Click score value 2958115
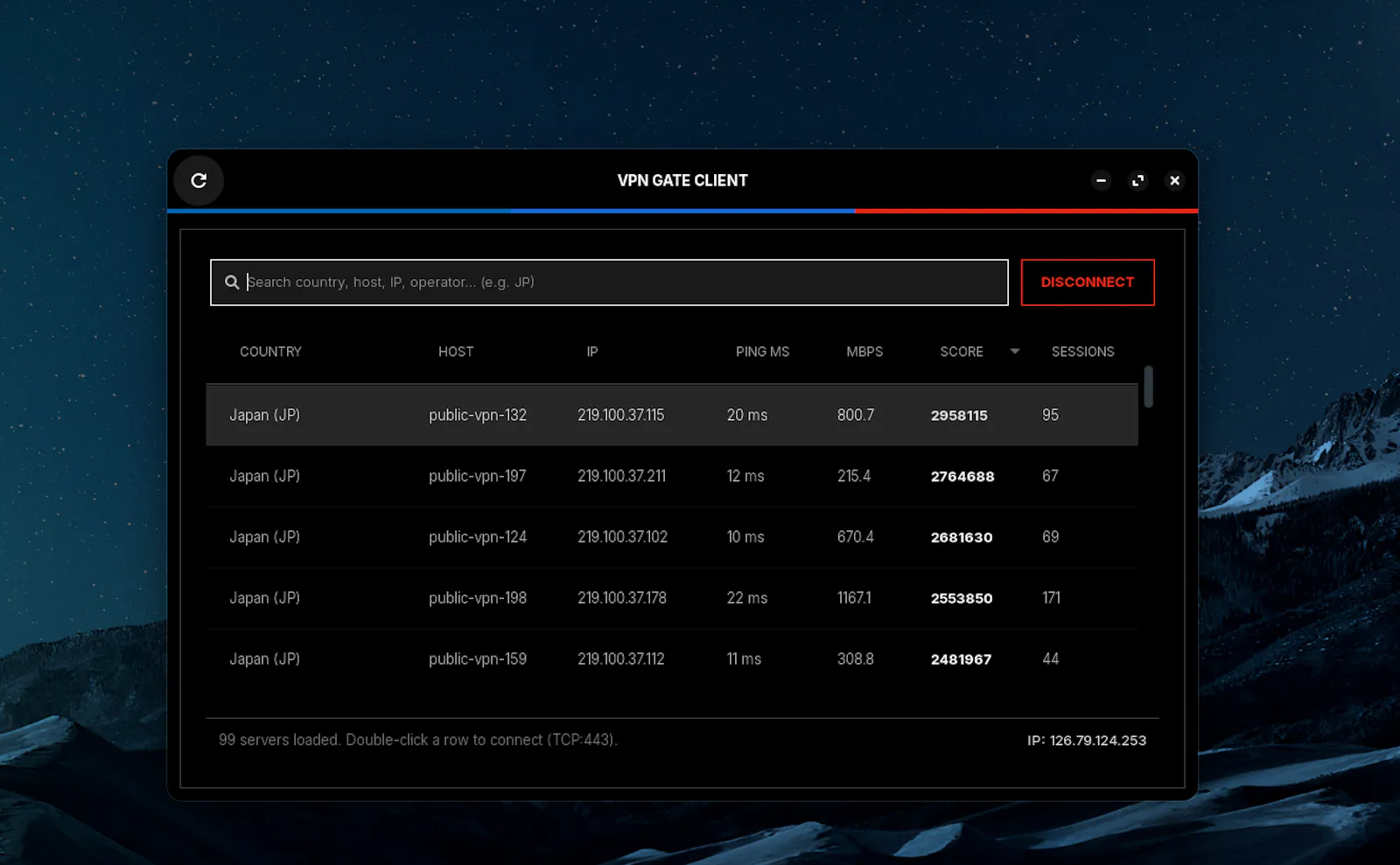This screenshot has width=1400, height=865. pyautogui.click(x=959, y=415)
